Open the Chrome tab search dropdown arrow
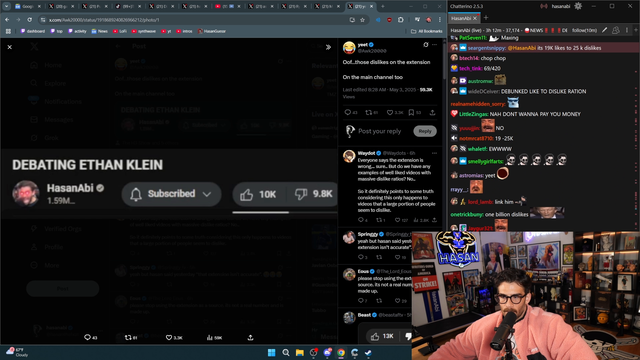Image resolution: width=640 pixels, height=360 pixels. click(x=7, y=6)
